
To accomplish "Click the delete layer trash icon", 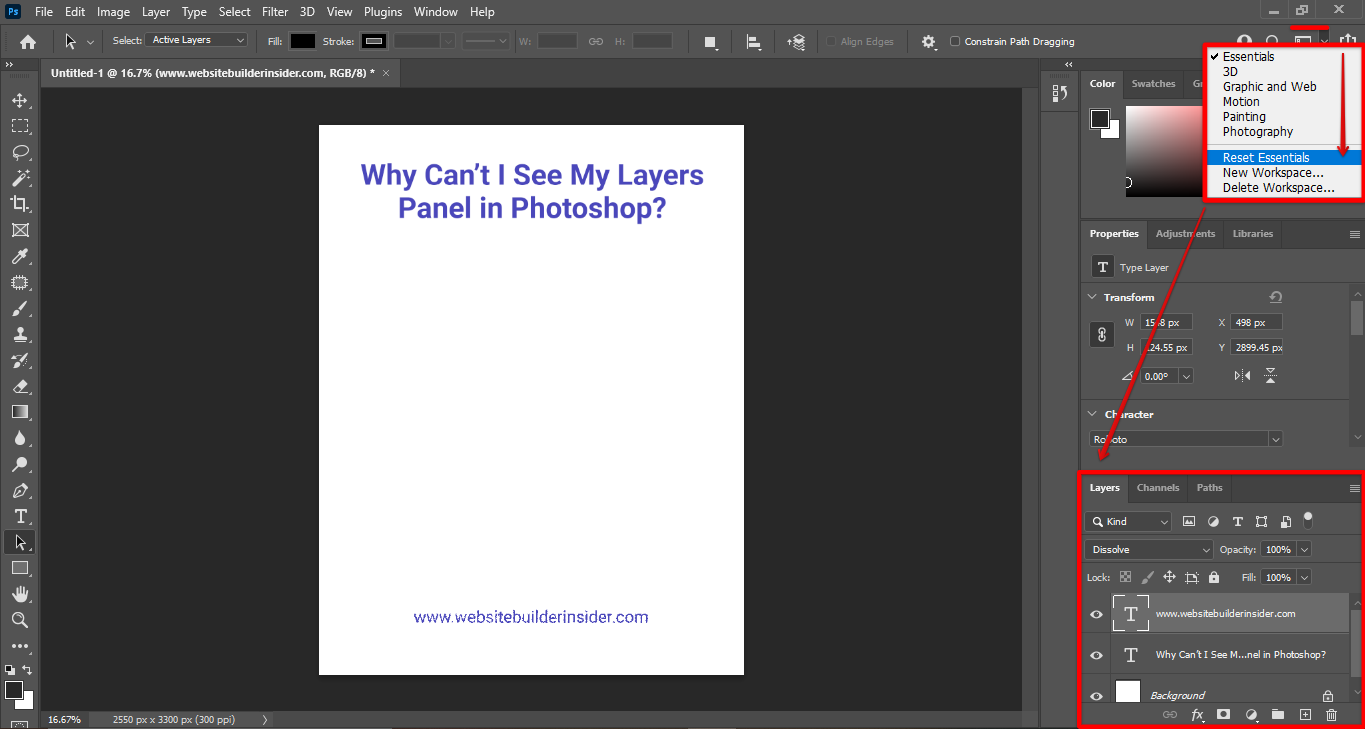I will pyautogui.click(x=1331, y=715).
